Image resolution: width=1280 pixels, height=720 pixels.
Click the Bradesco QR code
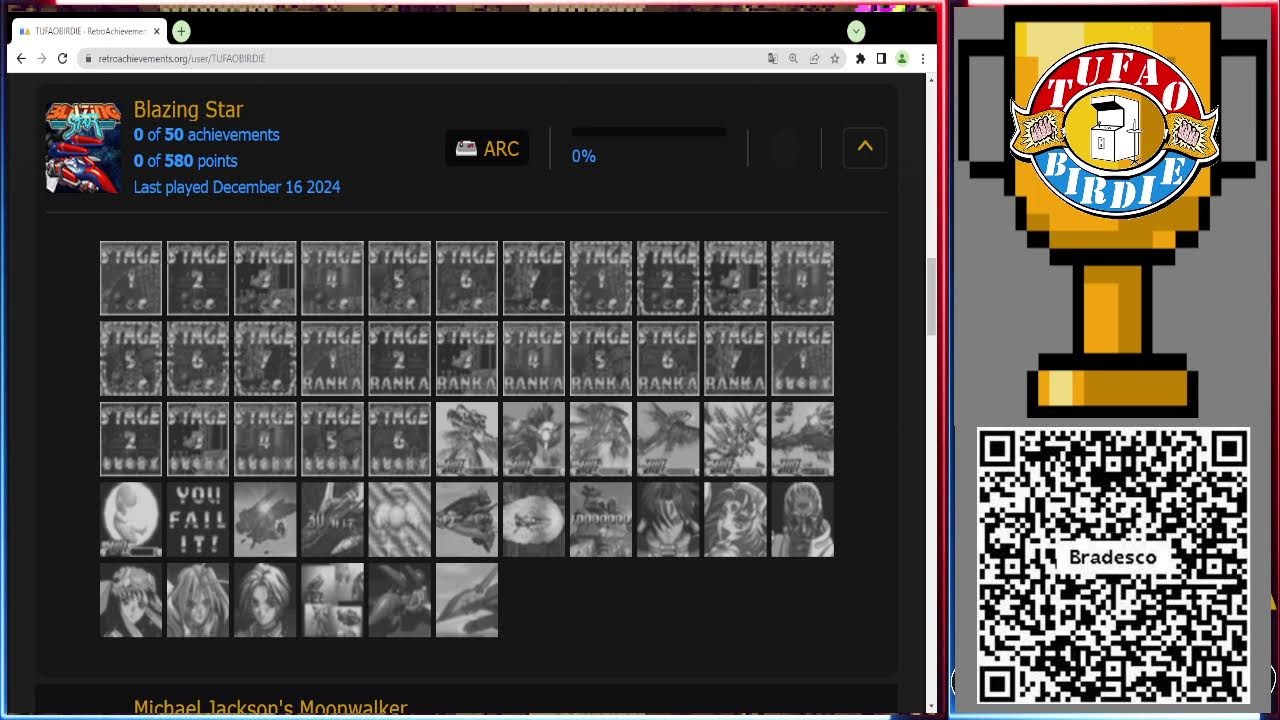click(1113, 566)
